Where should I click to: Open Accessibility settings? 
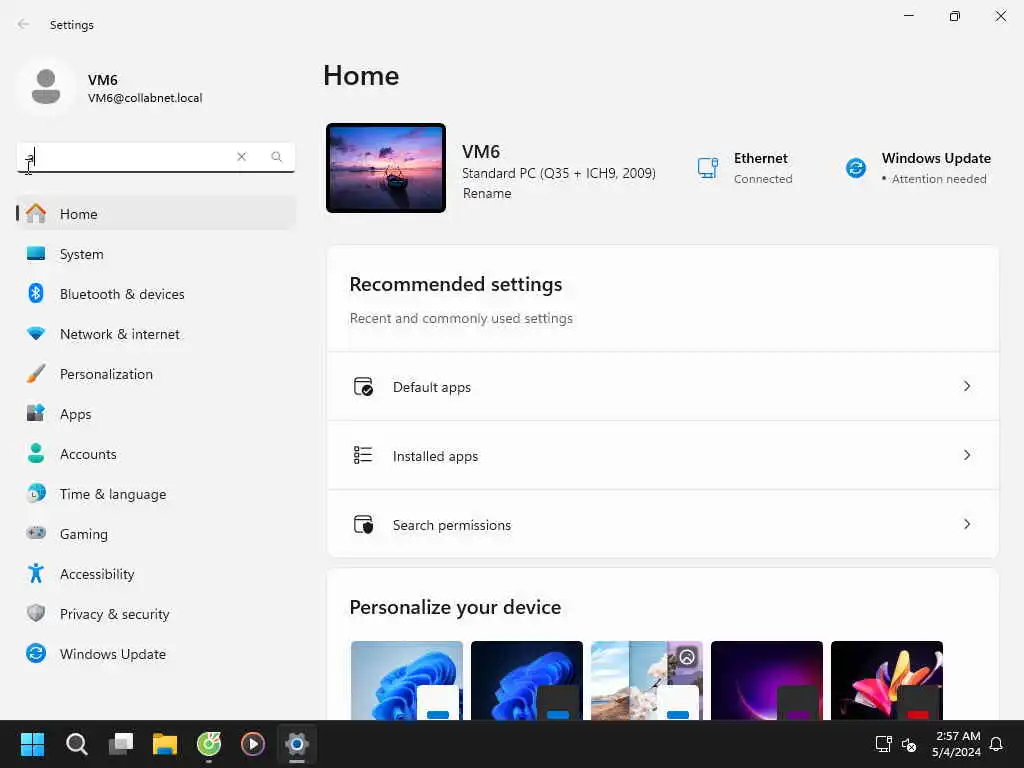click(156, 574)
